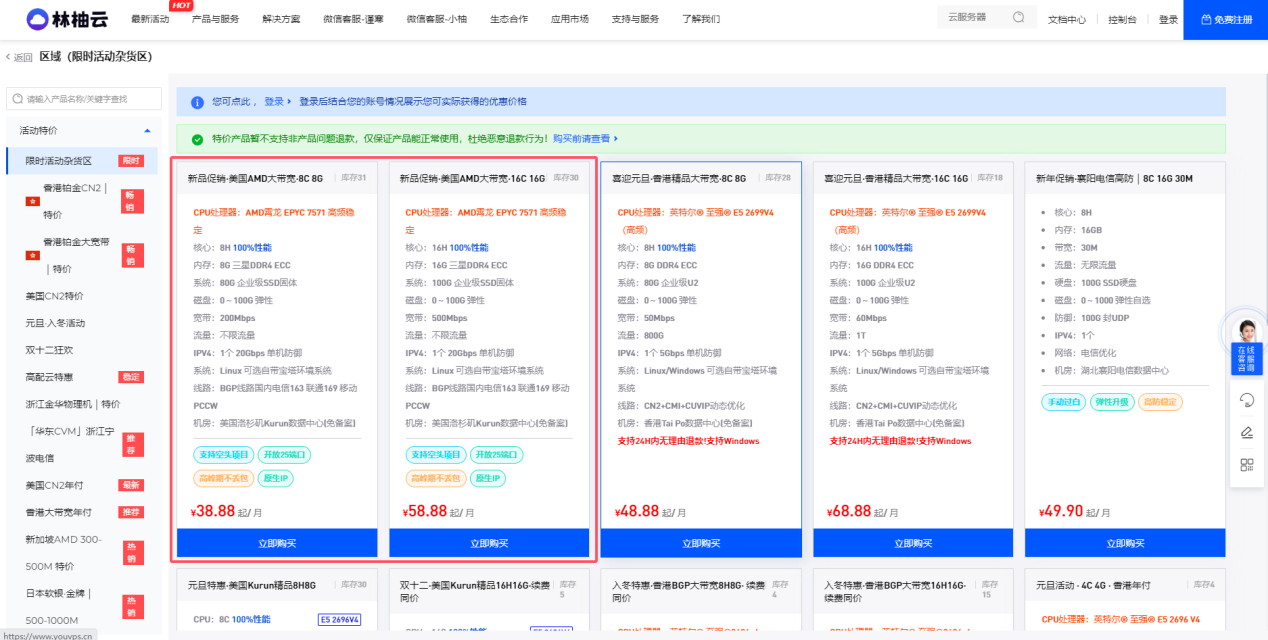Click the 返回 back link
The image size is (1268, 640).
click(20, 57)
